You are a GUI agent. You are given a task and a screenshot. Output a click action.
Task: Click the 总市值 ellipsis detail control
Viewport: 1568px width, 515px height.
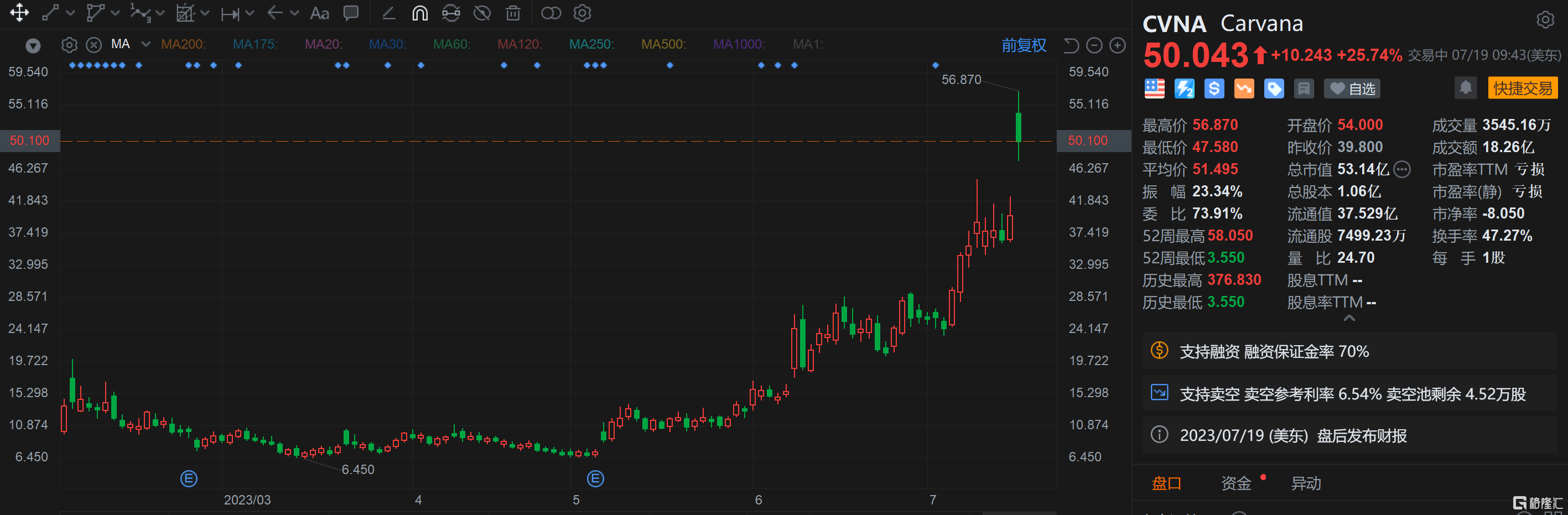[1403, 169]
